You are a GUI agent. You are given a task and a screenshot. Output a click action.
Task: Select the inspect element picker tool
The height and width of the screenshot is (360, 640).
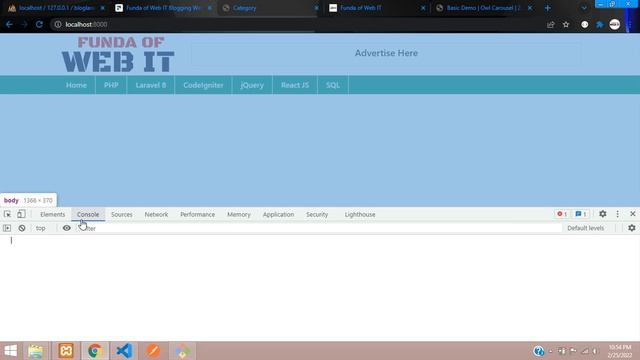[7, 214]
